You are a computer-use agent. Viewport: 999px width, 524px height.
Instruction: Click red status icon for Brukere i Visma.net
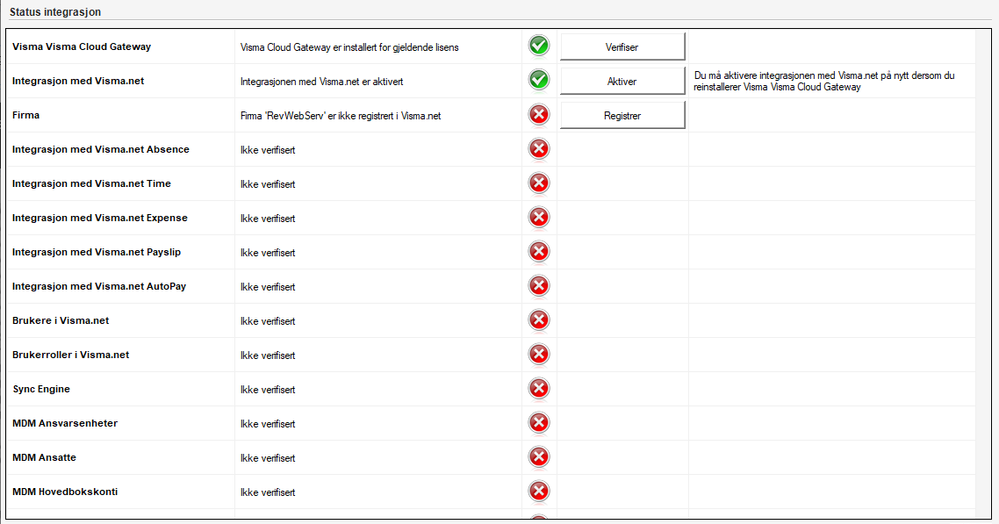539,321
